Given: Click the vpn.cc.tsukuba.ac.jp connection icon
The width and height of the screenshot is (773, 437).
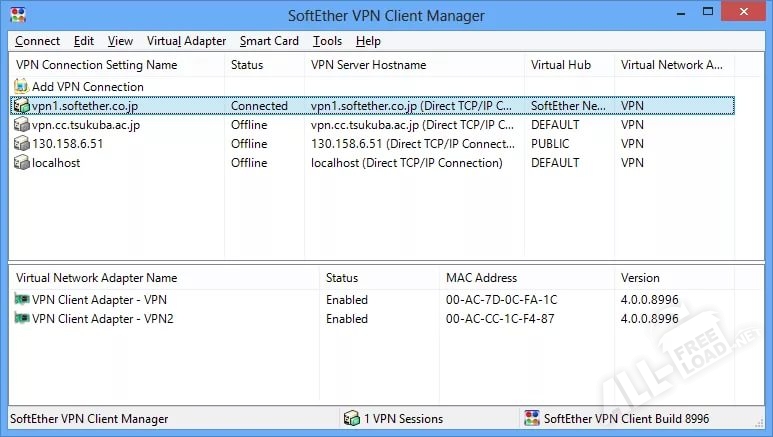Looking at the screenshot, I should pyautogui.click(x=22, y=125).
